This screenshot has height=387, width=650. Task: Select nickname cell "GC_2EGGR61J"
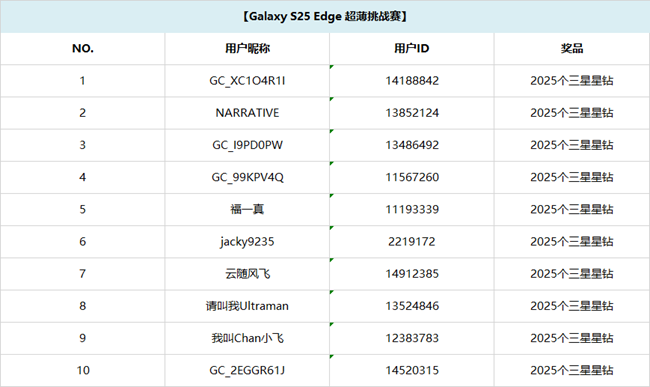click(x=247, y=370)
